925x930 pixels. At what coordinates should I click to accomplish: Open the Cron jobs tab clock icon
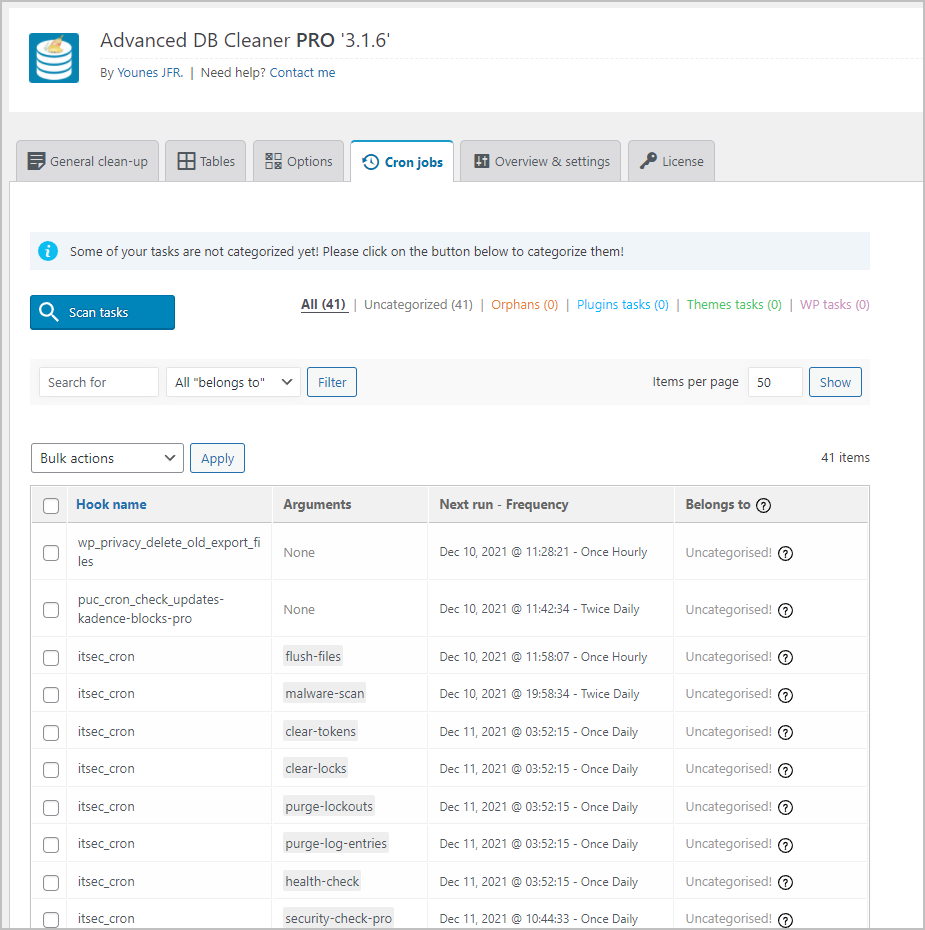click(371, 160)
